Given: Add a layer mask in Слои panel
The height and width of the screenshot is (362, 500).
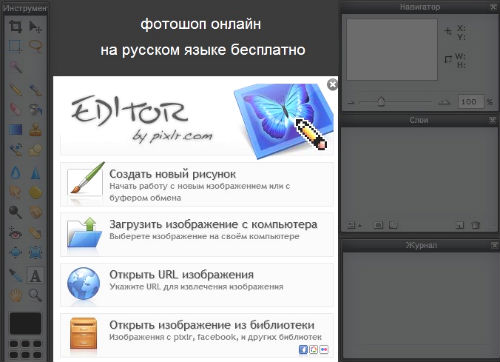Looking at the screenshot, I should point(378,225).
